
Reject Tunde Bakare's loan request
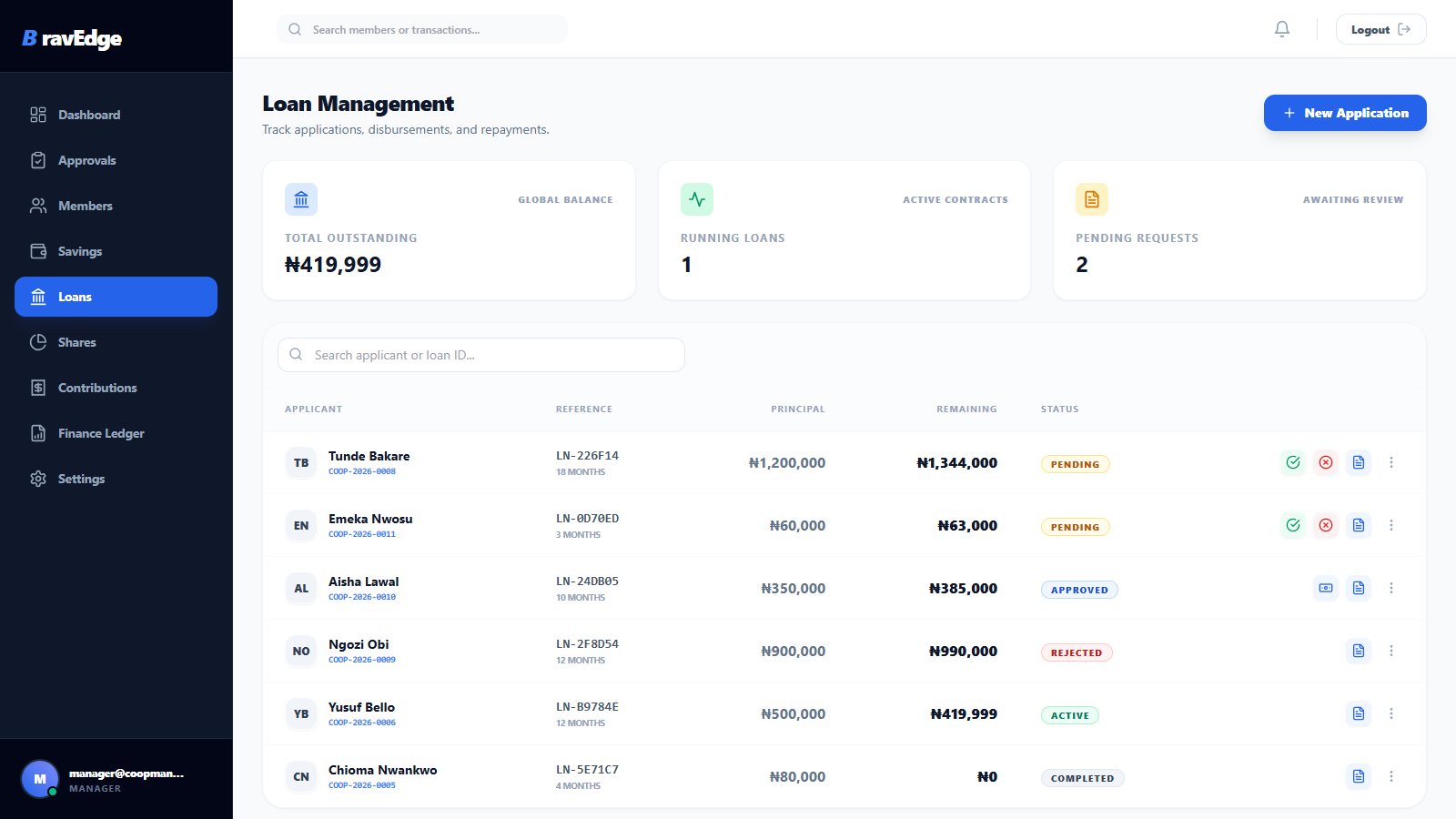pyautogui.click(x=1326, y=462)
